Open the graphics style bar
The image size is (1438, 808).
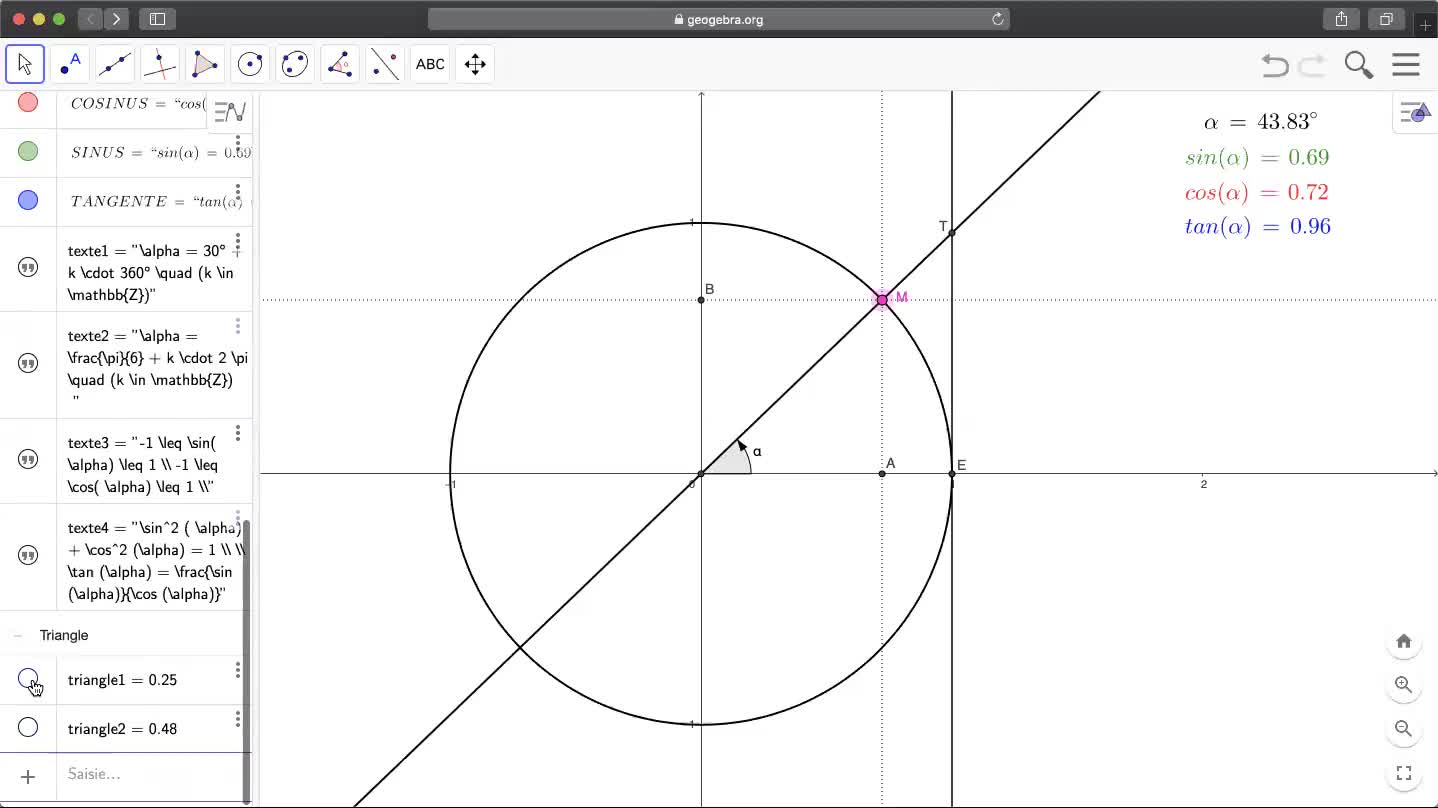[1414, 114]
